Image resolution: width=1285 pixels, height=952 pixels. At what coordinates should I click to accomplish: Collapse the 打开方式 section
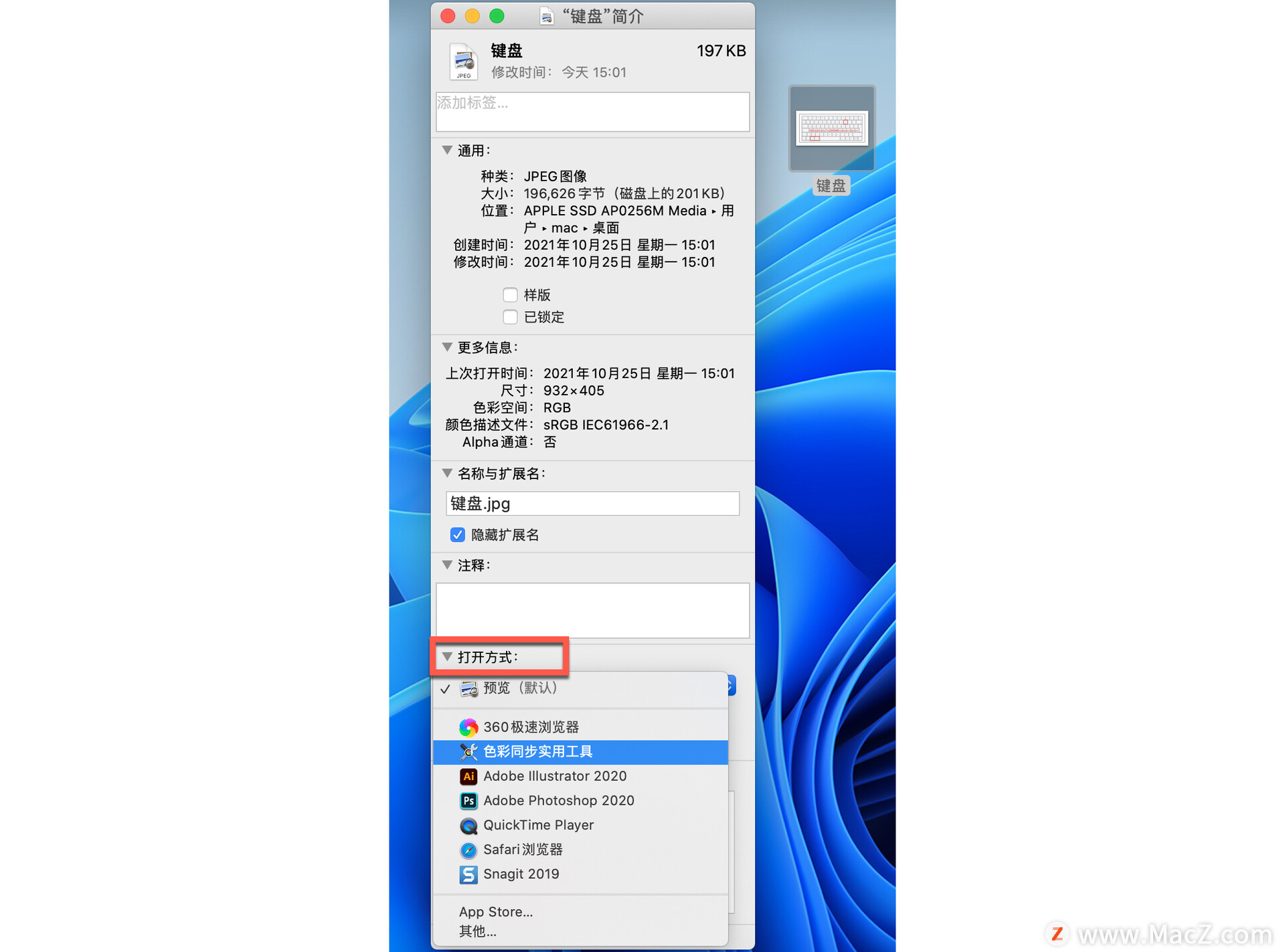click(447, 657)
